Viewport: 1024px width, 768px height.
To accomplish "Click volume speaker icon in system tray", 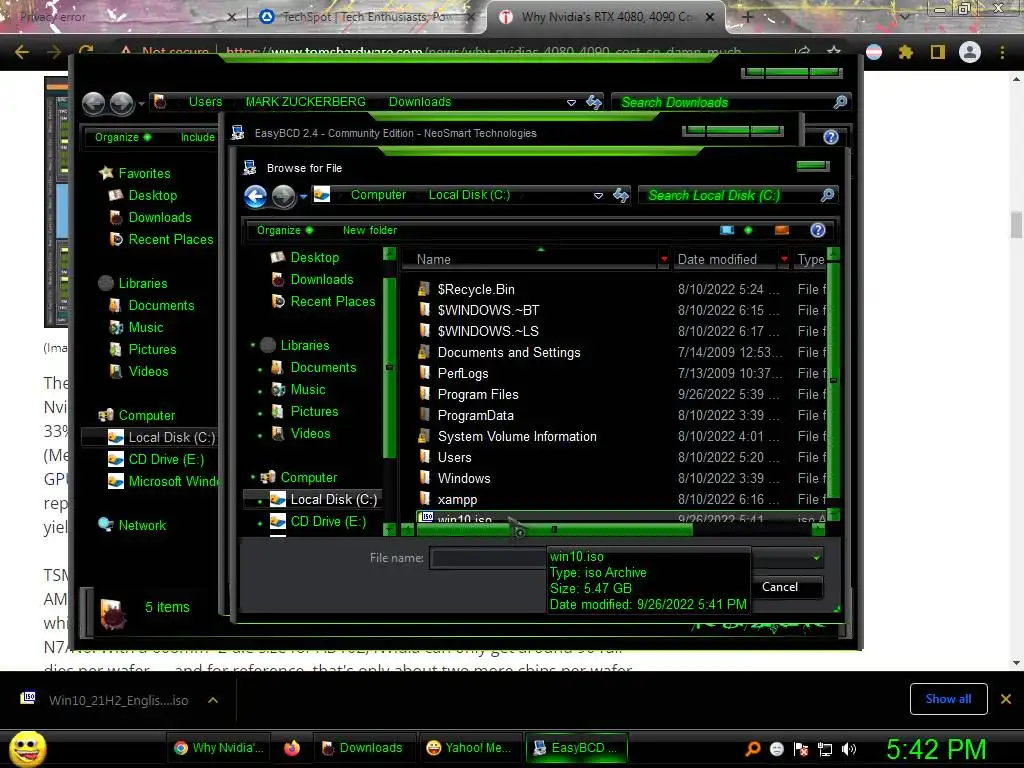I will point(849,748).
